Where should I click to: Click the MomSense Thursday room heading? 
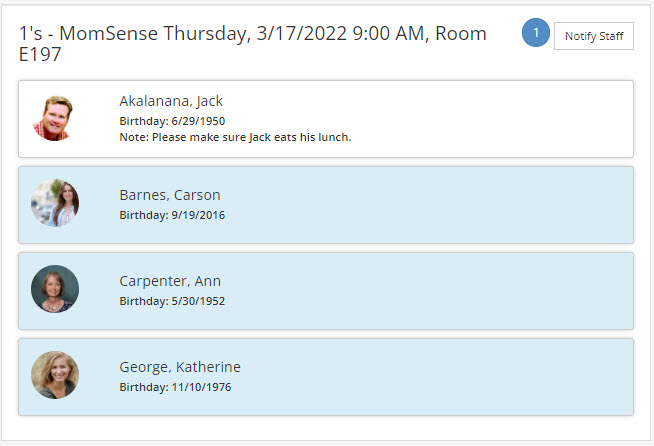point(253,43)
